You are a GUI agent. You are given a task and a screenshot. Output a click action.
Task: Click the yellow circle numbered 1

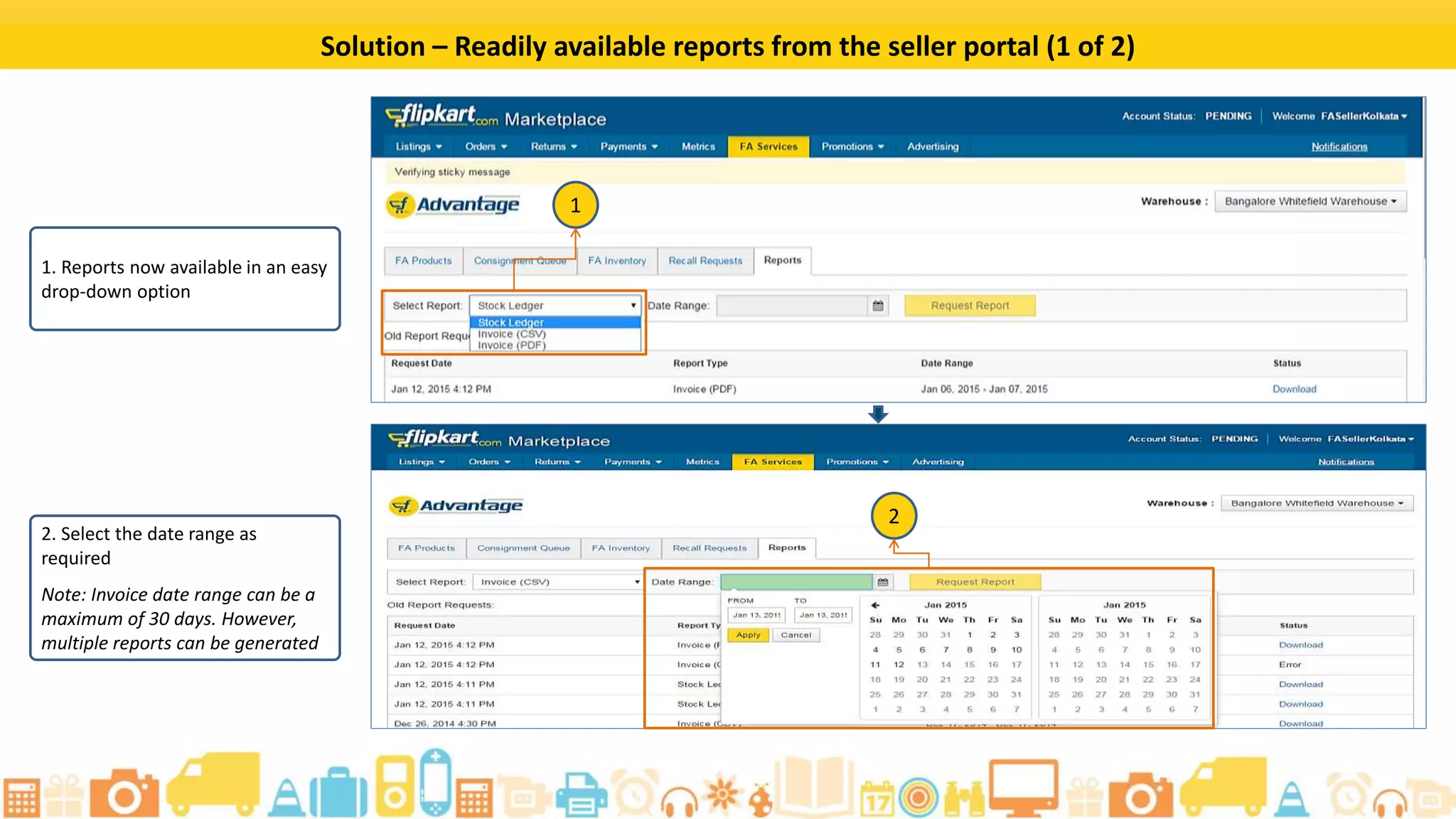click(x=575, y=205)
